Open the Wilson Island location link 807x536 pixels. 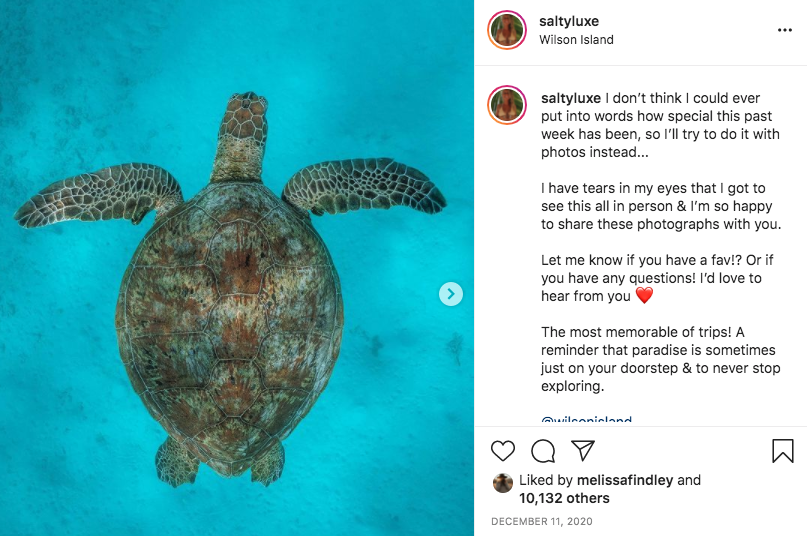pos(576,40)
